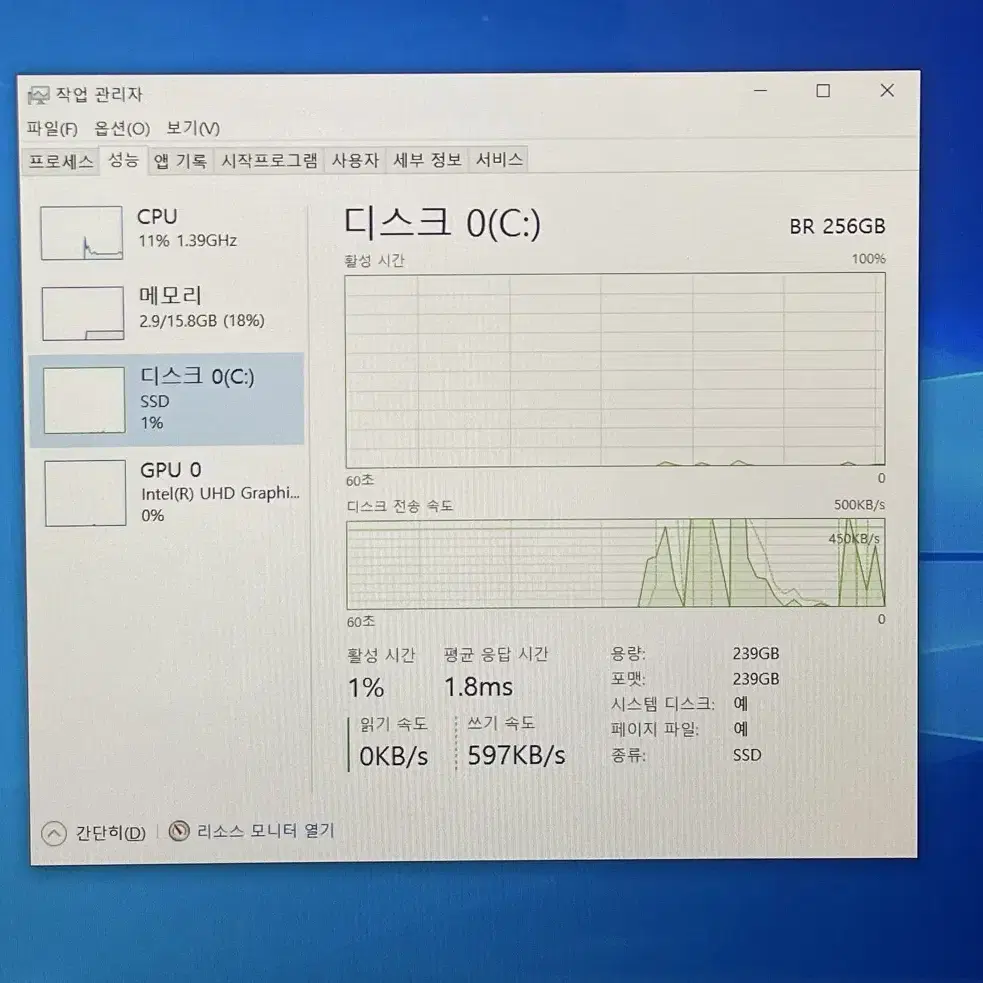
Task: Maximize the 작업 관리자 window
Action: [x=823, y=91]
